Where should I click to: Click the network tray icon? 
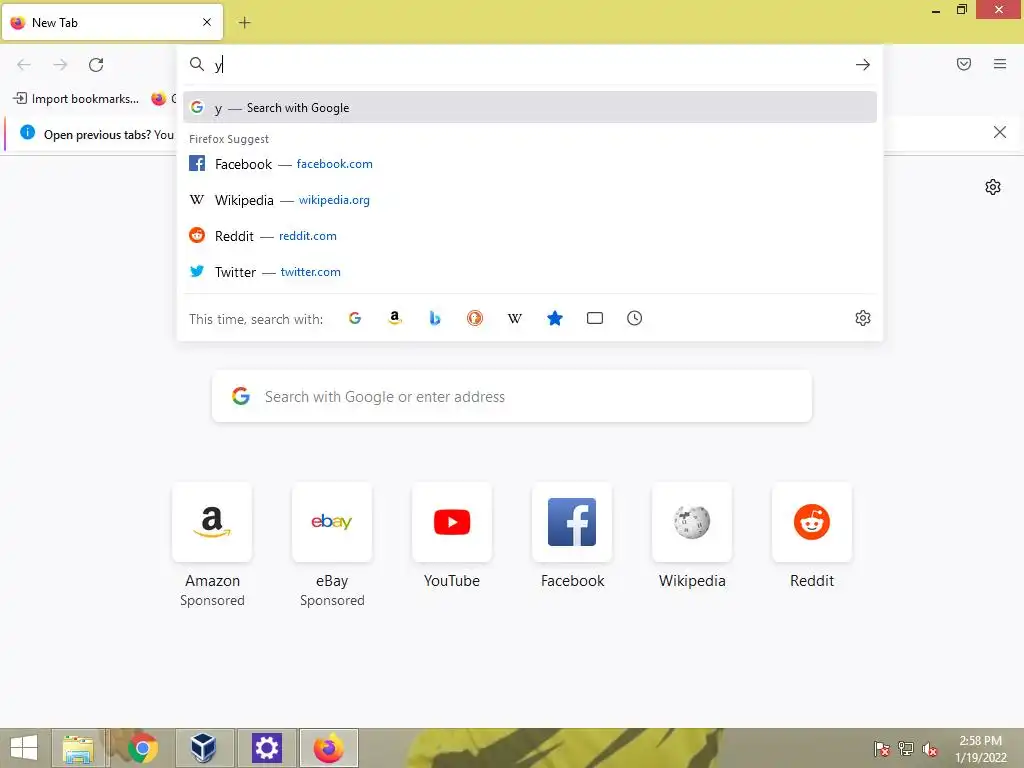coord(906,749)
